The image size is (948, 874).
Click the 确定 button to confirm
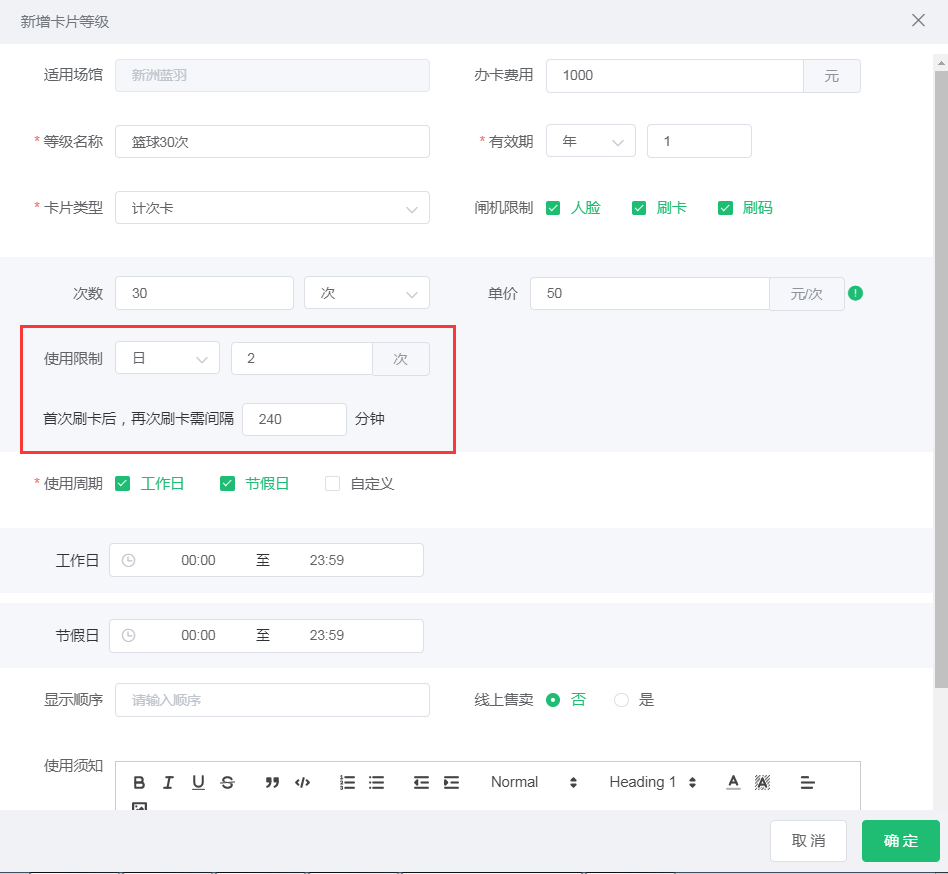tap(900, 841)
